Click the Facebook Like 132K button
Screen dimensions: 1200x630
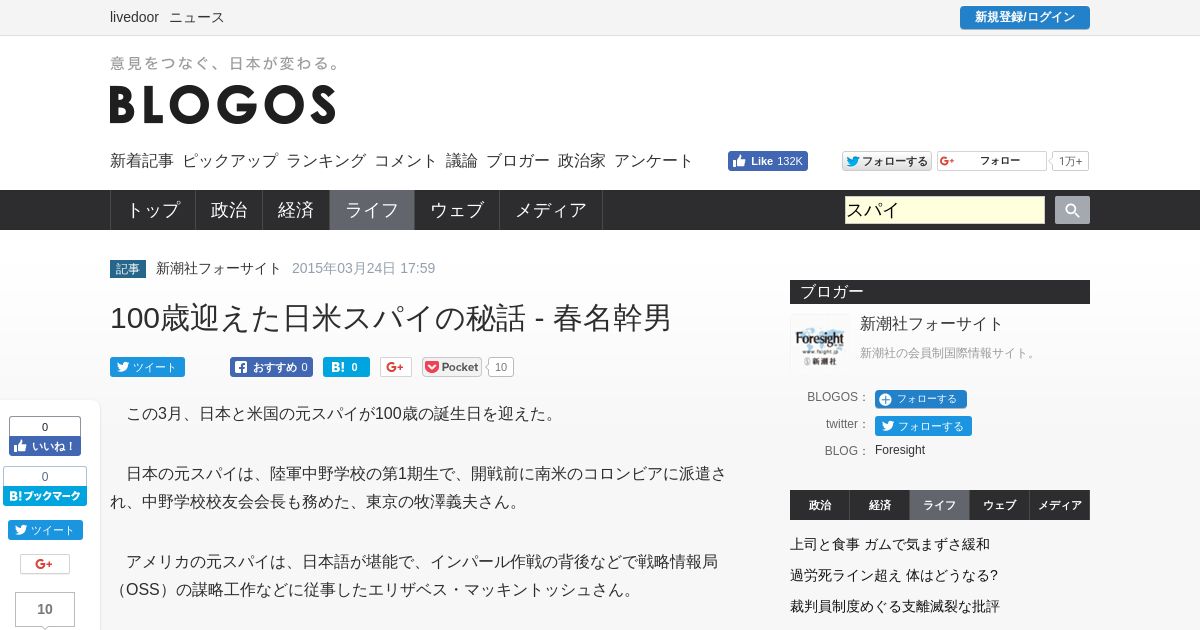tap(768, 161)
